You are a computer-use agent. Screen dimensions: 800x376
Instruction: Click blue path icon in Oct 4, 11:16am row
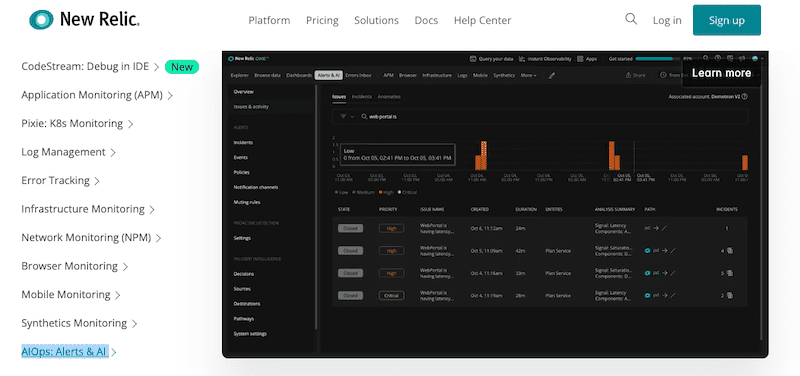pyautogui.click(x=648, y=273)
